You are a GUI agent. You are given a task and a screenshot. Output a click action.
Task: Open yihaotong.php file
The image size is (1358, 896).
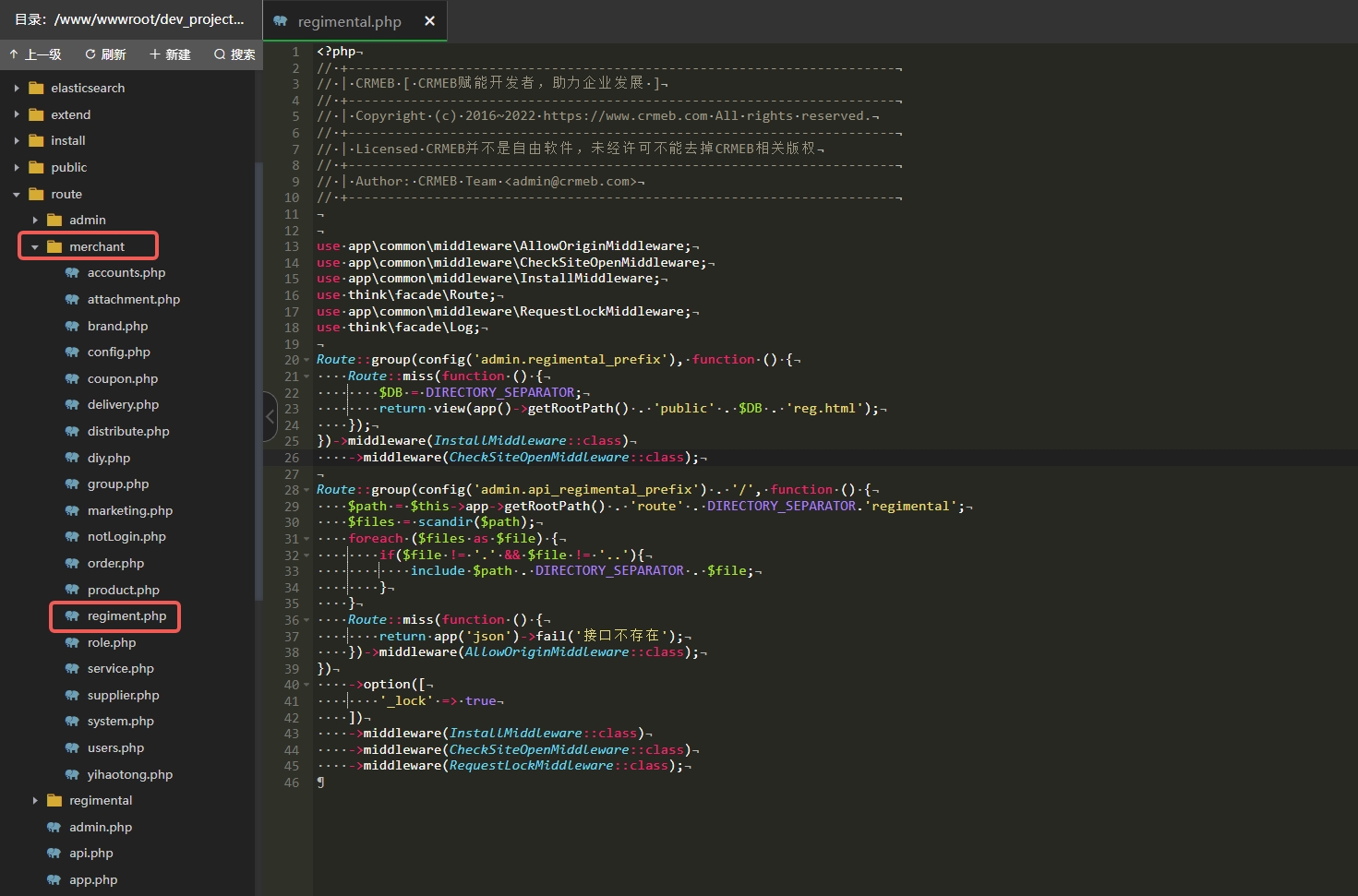(130, 774)
